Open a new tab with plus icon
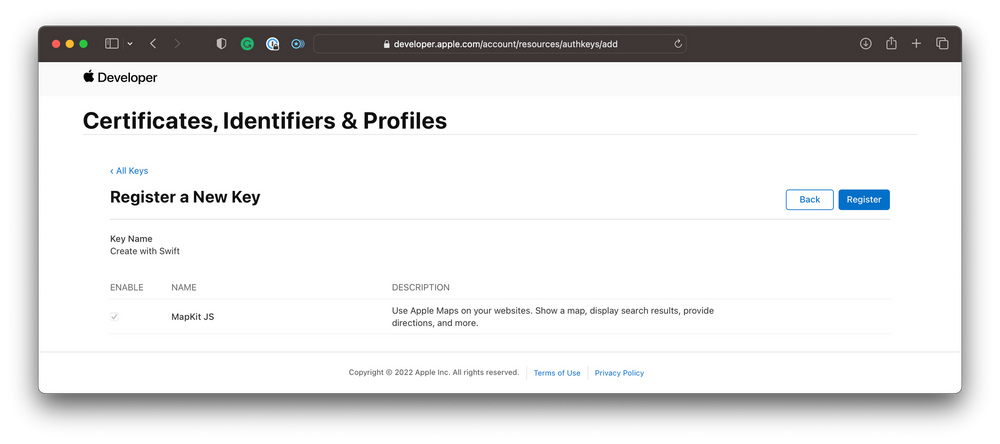This screenshot has width=1000, height=444. point(916,44)
